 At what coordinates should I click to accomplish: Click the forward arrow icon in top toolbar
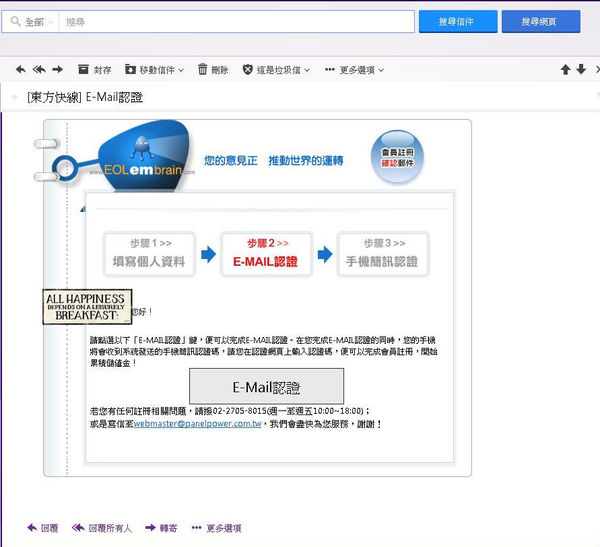[x=57, y=70]
